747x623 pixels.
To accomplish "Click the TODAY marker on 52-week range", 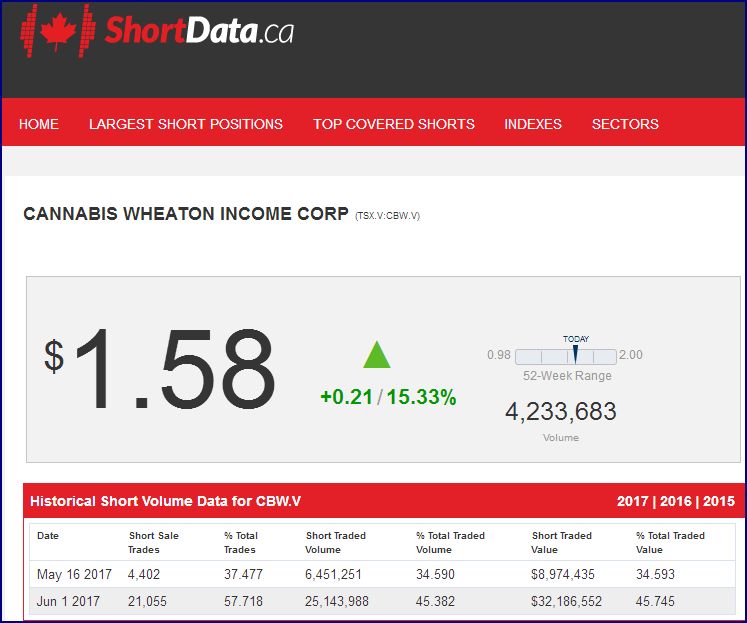I will point(575,351).
